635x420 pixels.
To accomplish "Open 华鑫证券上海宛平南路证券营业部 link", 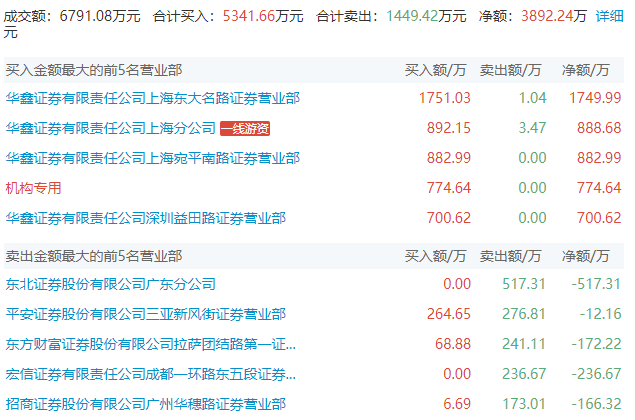I will point(153,158).
